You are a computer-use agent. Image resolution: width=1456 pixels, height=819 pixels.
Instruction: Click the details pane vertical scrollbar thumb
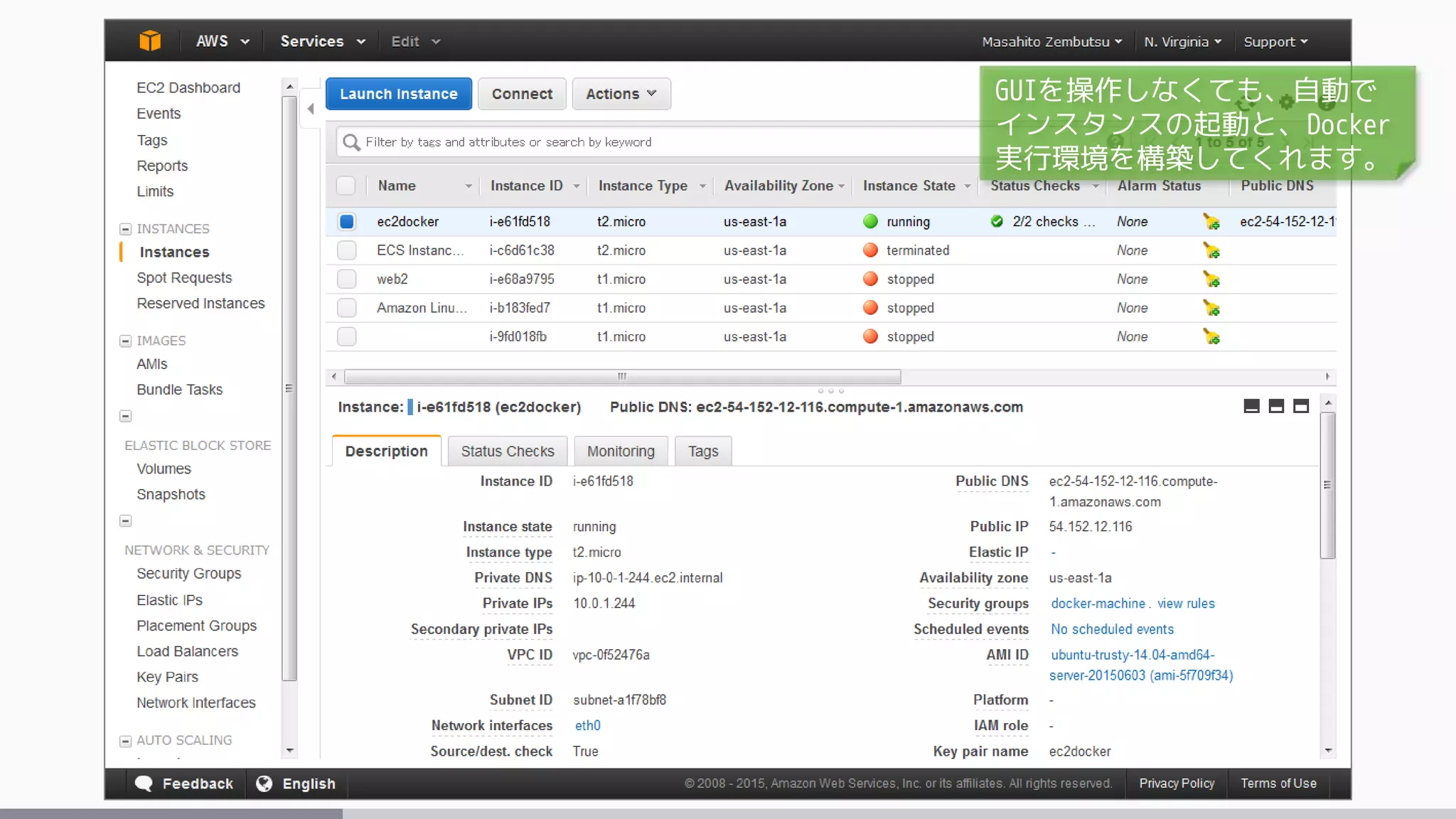tap(1327, 486)
